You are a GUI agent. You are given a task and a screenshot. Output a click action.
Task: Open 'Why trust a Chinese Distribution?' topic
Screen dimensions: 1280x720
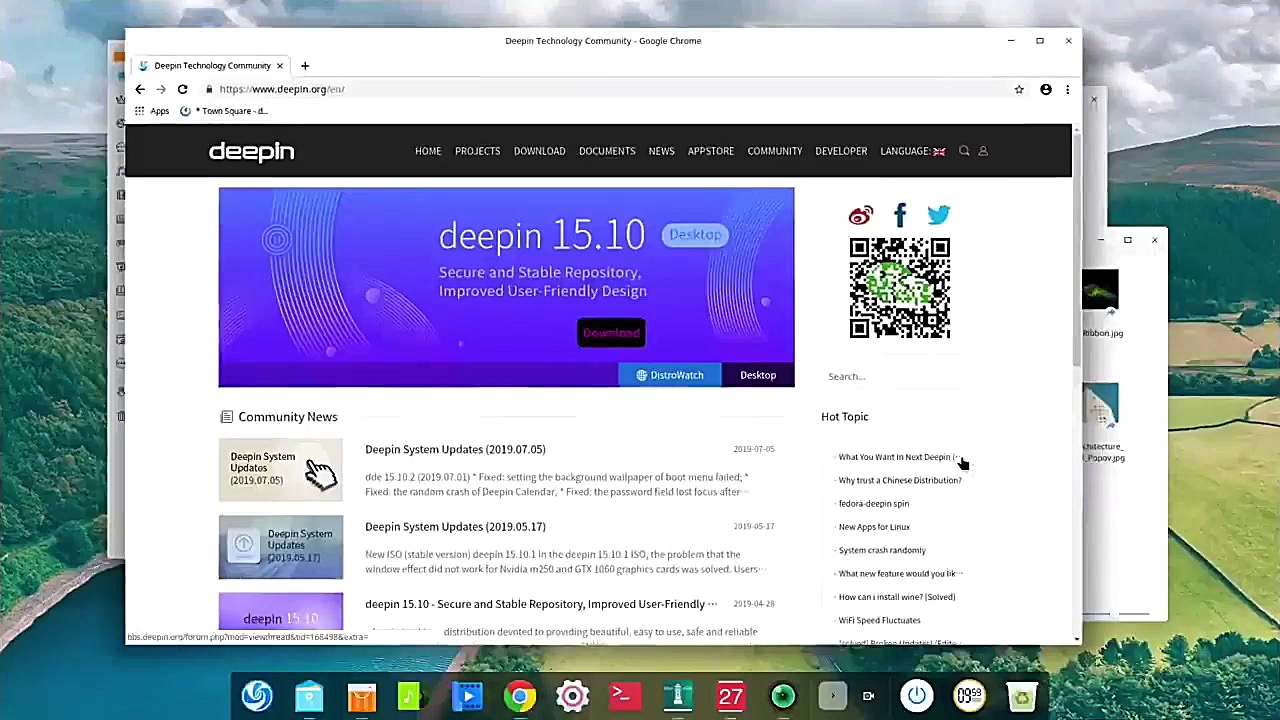pyautogui.click(x=900, y=480)
